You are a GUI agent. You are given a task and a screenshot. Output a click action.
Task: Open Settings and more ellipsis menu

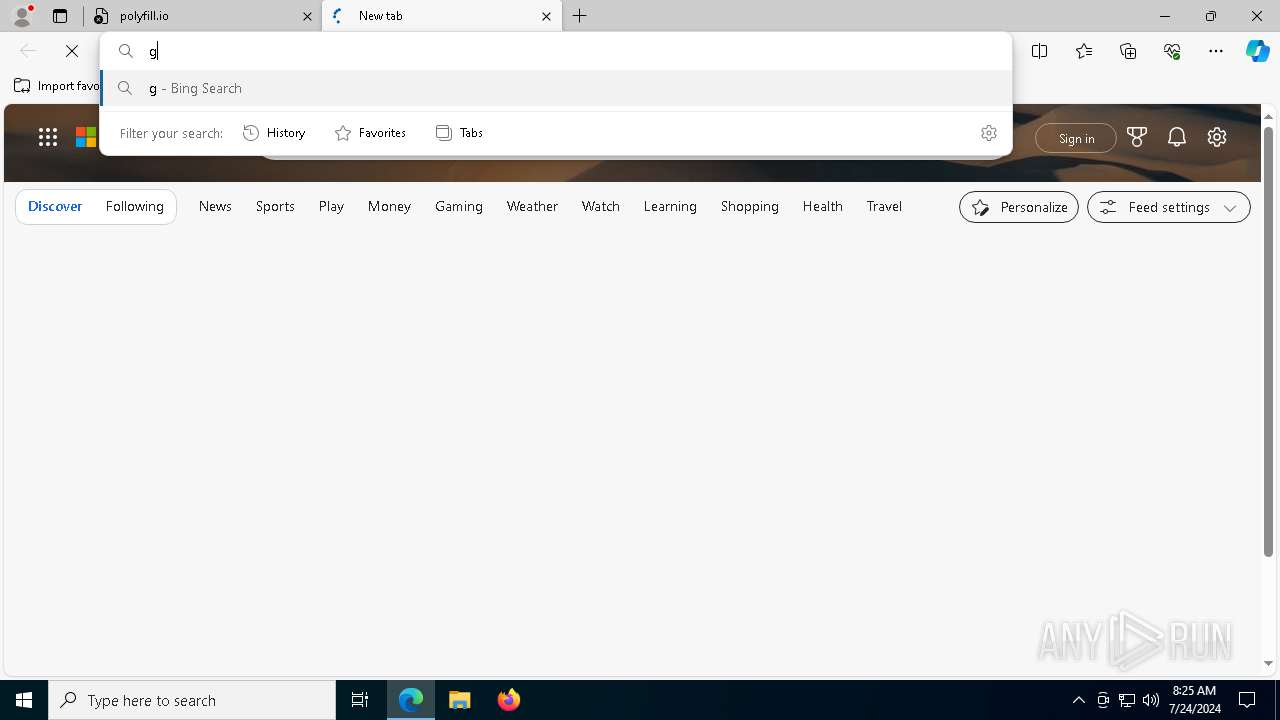pyautogui.click(x=1216, y=51)
